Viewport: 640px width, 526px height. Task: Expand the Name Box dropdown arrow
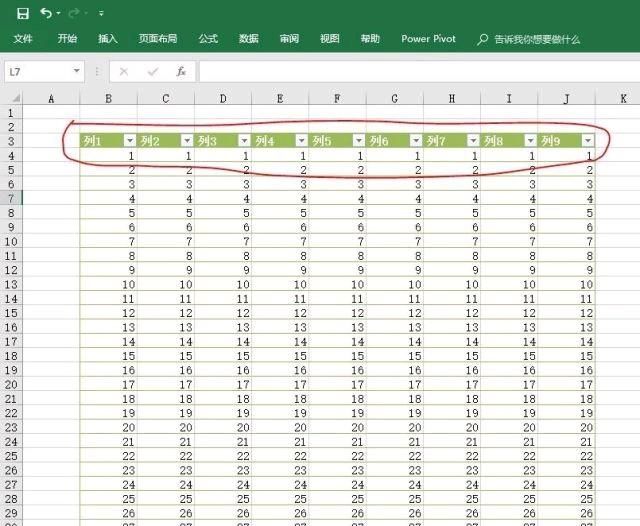(x=76, y=71)
